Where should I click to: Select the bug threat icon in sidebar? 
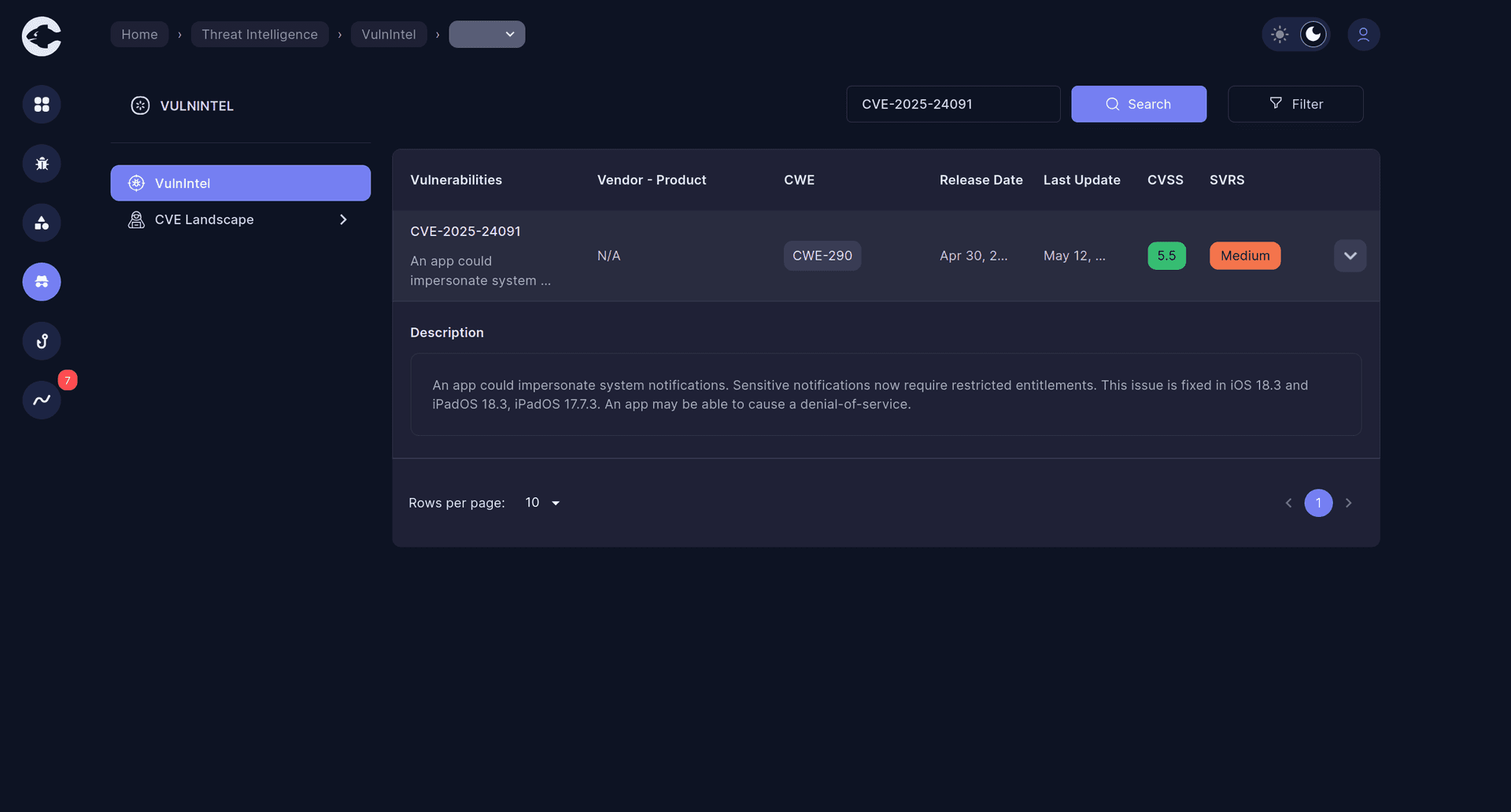41,164
